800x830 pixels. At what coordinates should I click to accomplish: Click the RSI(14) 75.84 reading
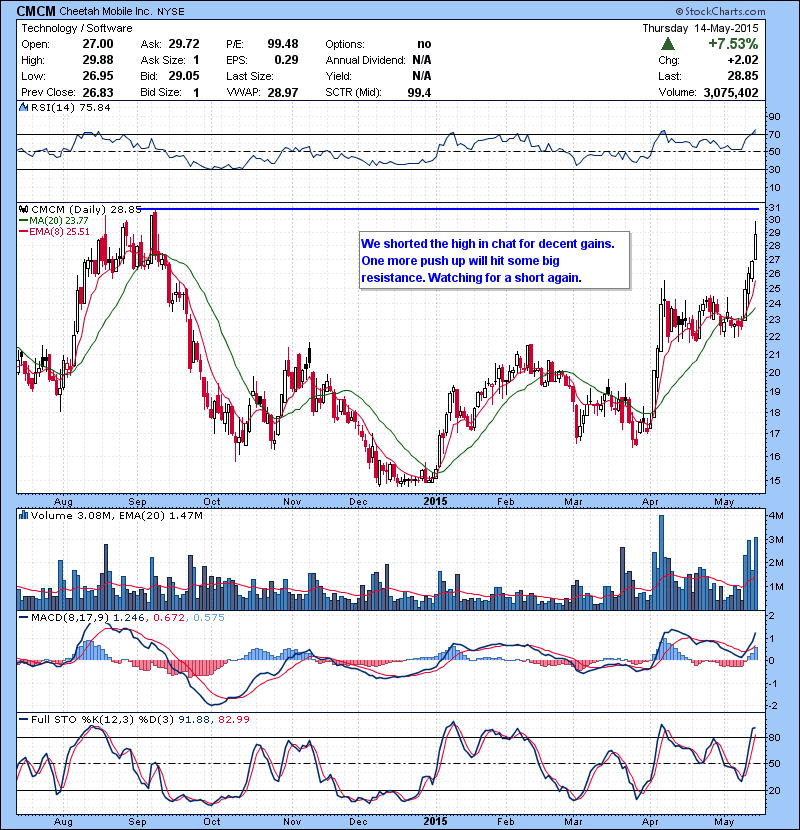click(71, 107)
